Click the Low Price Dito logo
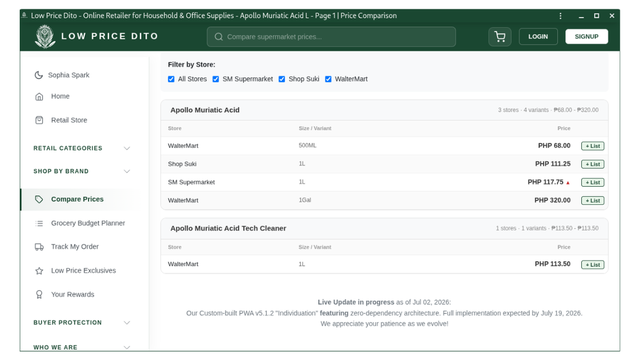The image size is (640, 360). [x=45, y=36]
